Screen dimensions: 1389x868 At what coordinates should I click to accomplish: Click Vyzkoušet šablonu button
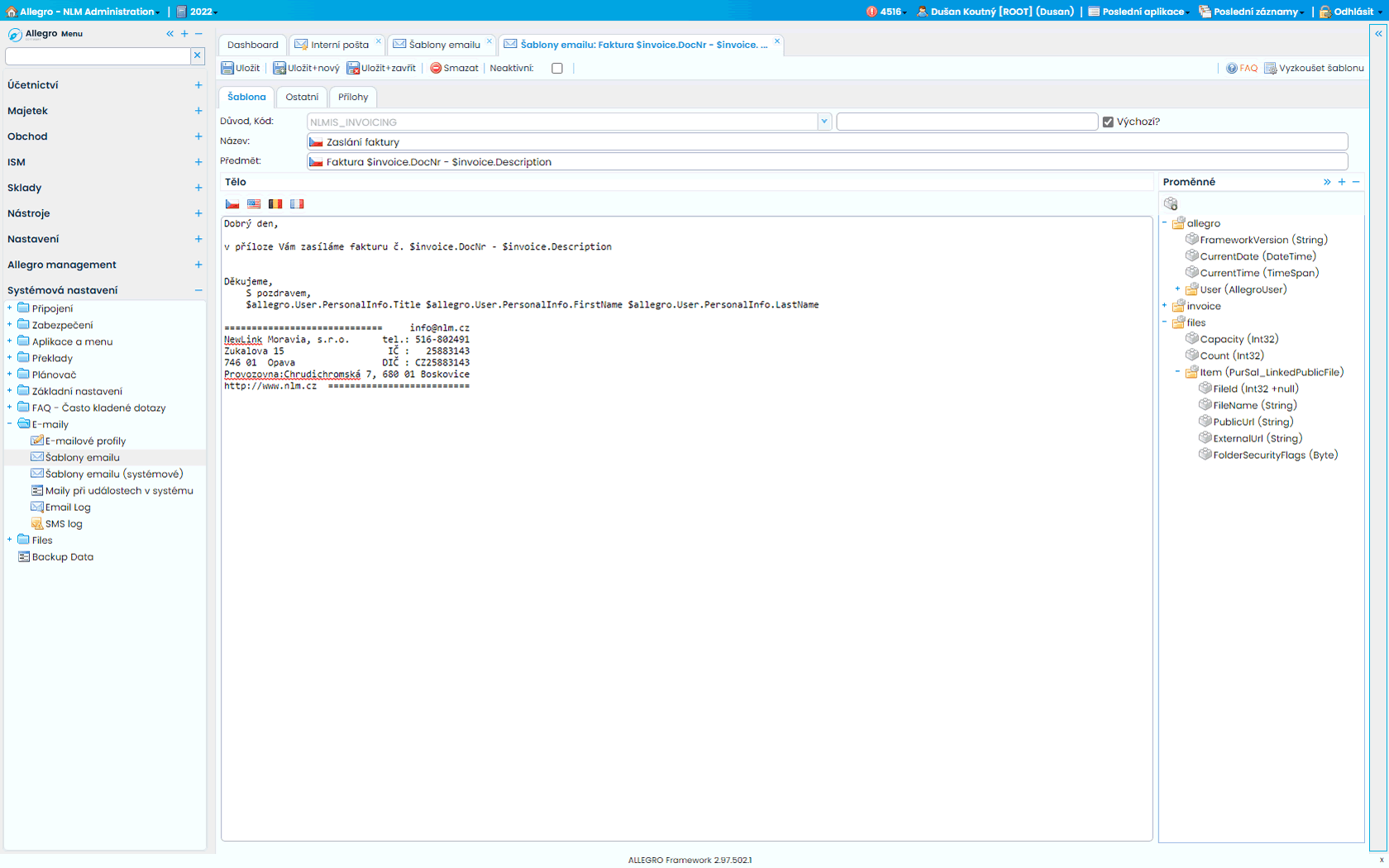pos(1314,68)
